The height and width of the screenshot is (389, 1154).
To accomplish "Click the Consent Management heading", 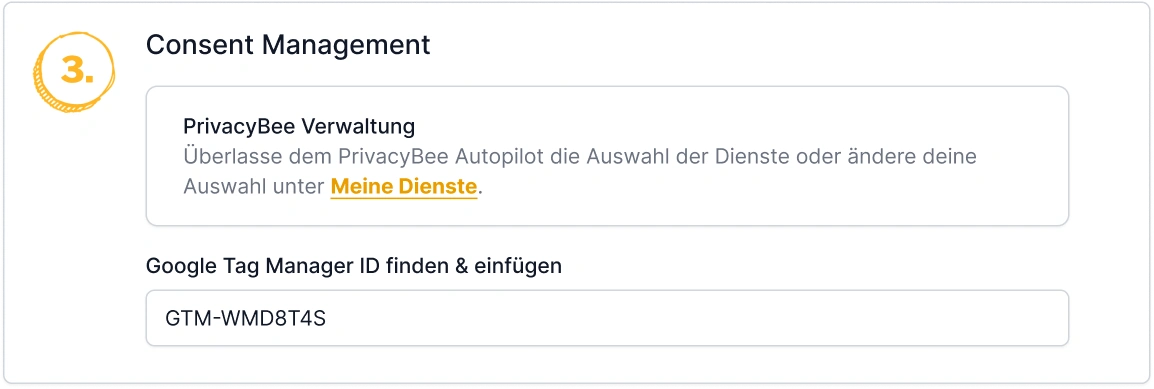I will pos(288,45).
